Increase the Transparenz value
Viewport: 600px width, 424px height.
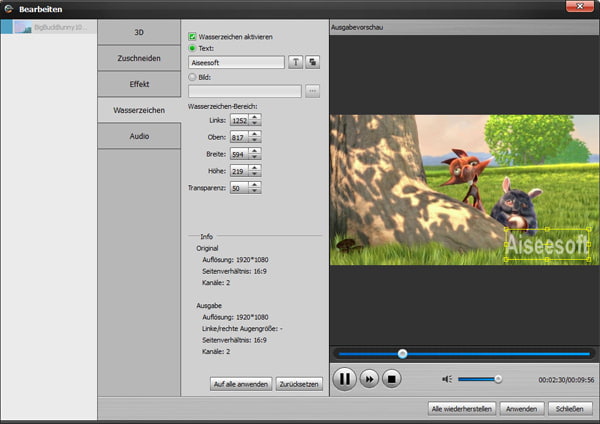[x=255, y=184]
